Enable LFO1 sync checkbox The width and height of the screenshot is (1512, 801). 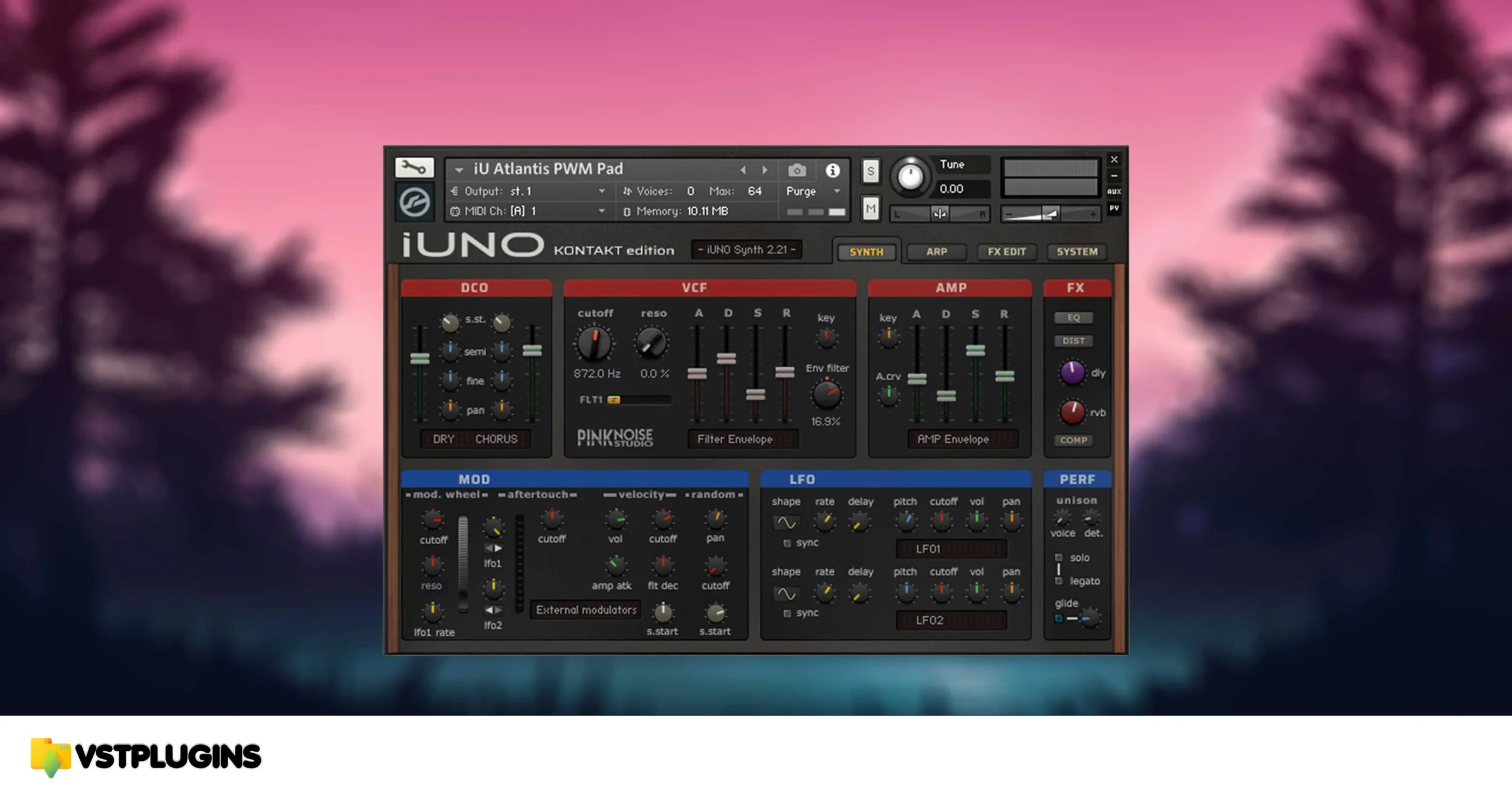787,543
